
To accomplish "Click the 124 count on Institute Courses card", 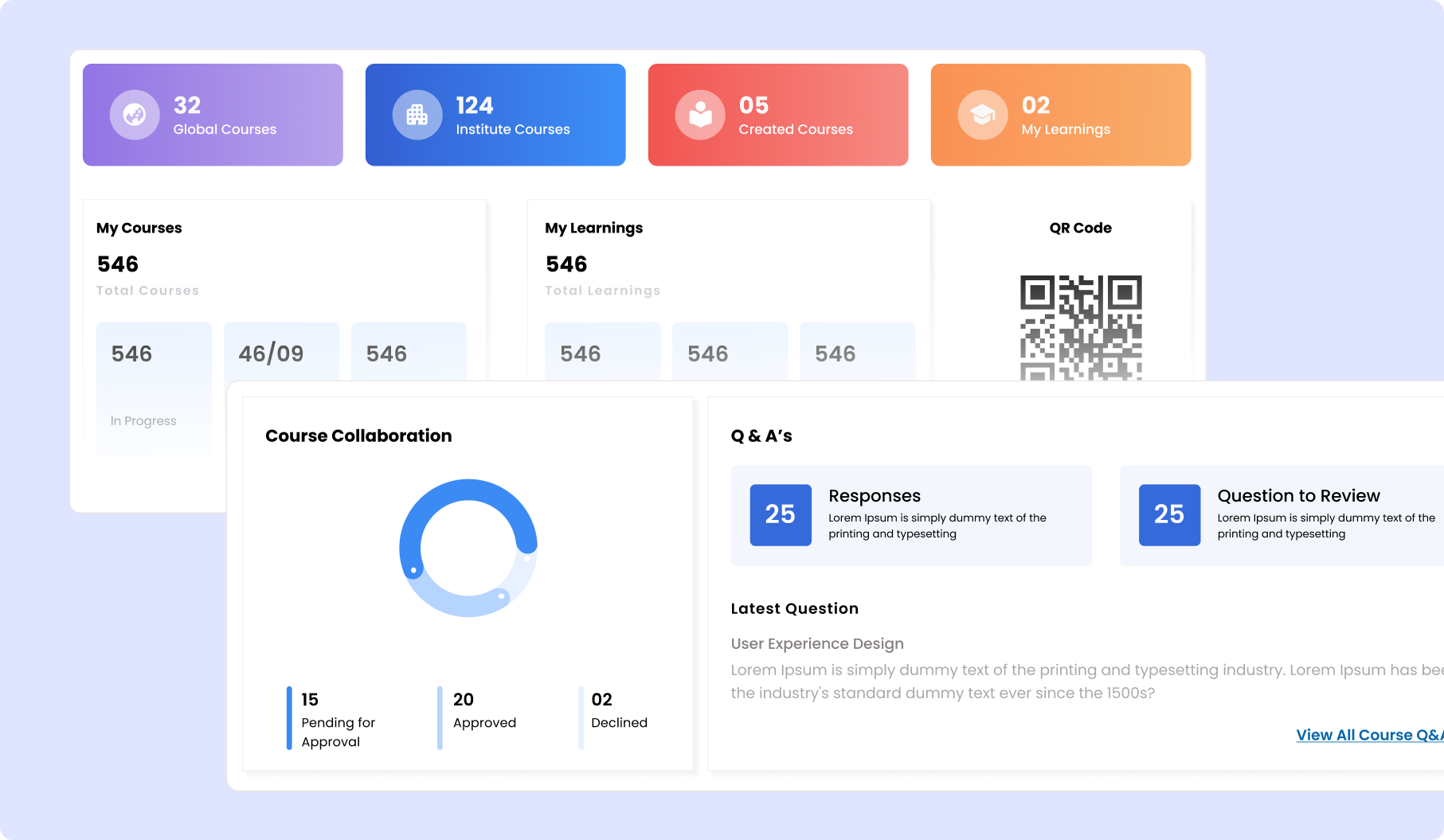I will tap(475, 105).
